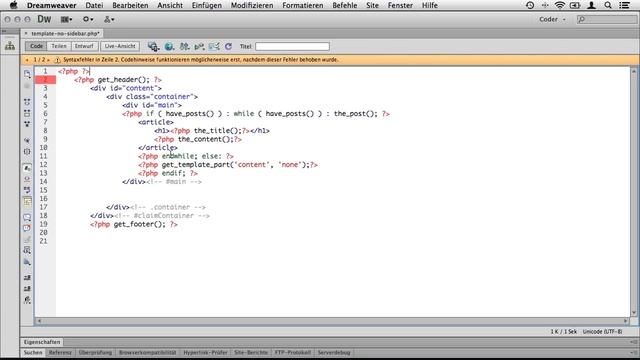Viewport: 640px width, 360px height.
Task: Click the Remove Comment icon
Action: [x=27, y=228]
